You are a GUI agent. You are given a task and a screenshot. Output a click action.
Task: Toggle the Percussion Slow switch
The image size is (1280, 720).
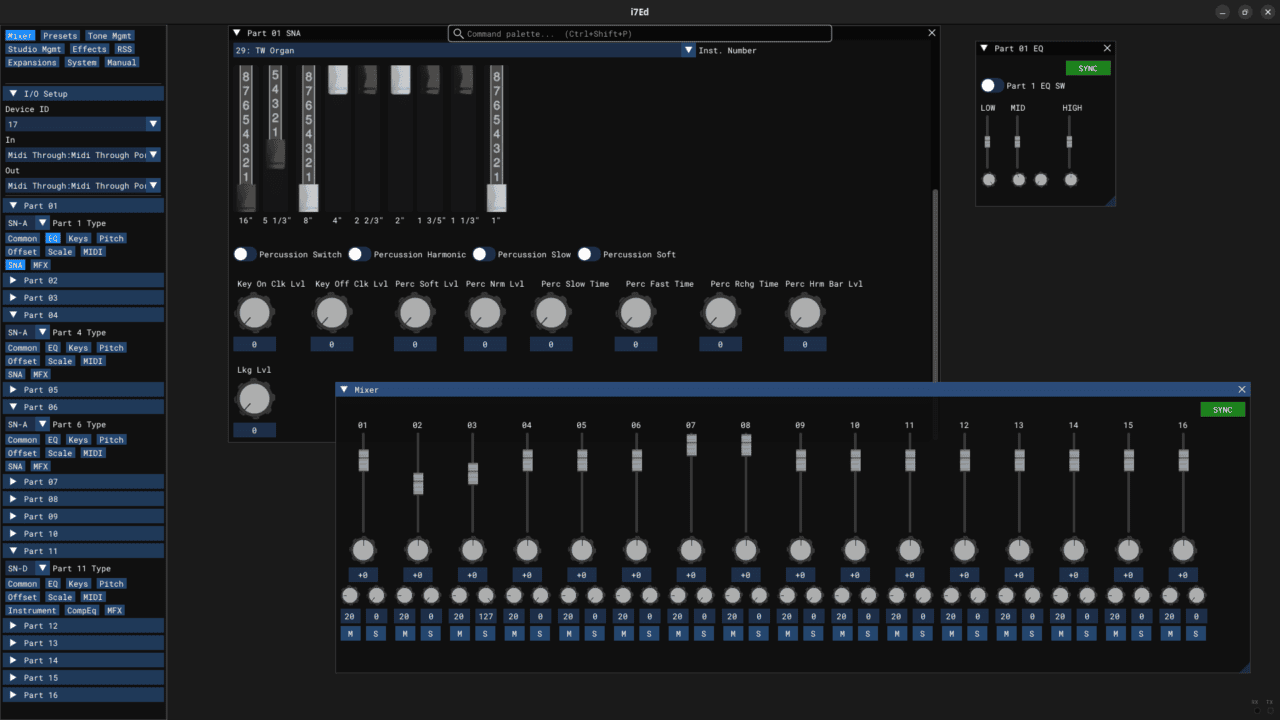click(x=484, y=254)
